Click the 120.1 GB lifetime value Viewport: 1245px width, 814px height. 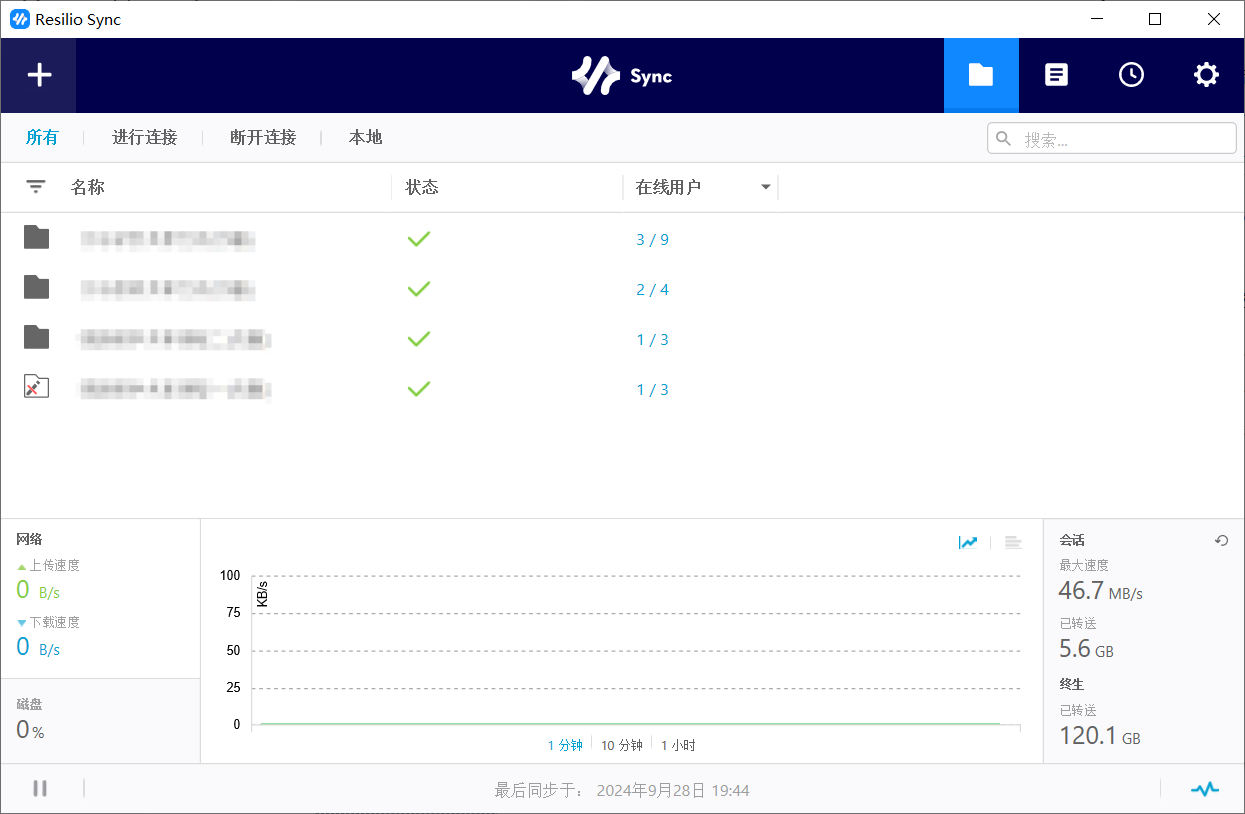pyautogui.click(x=1100, y=736)
